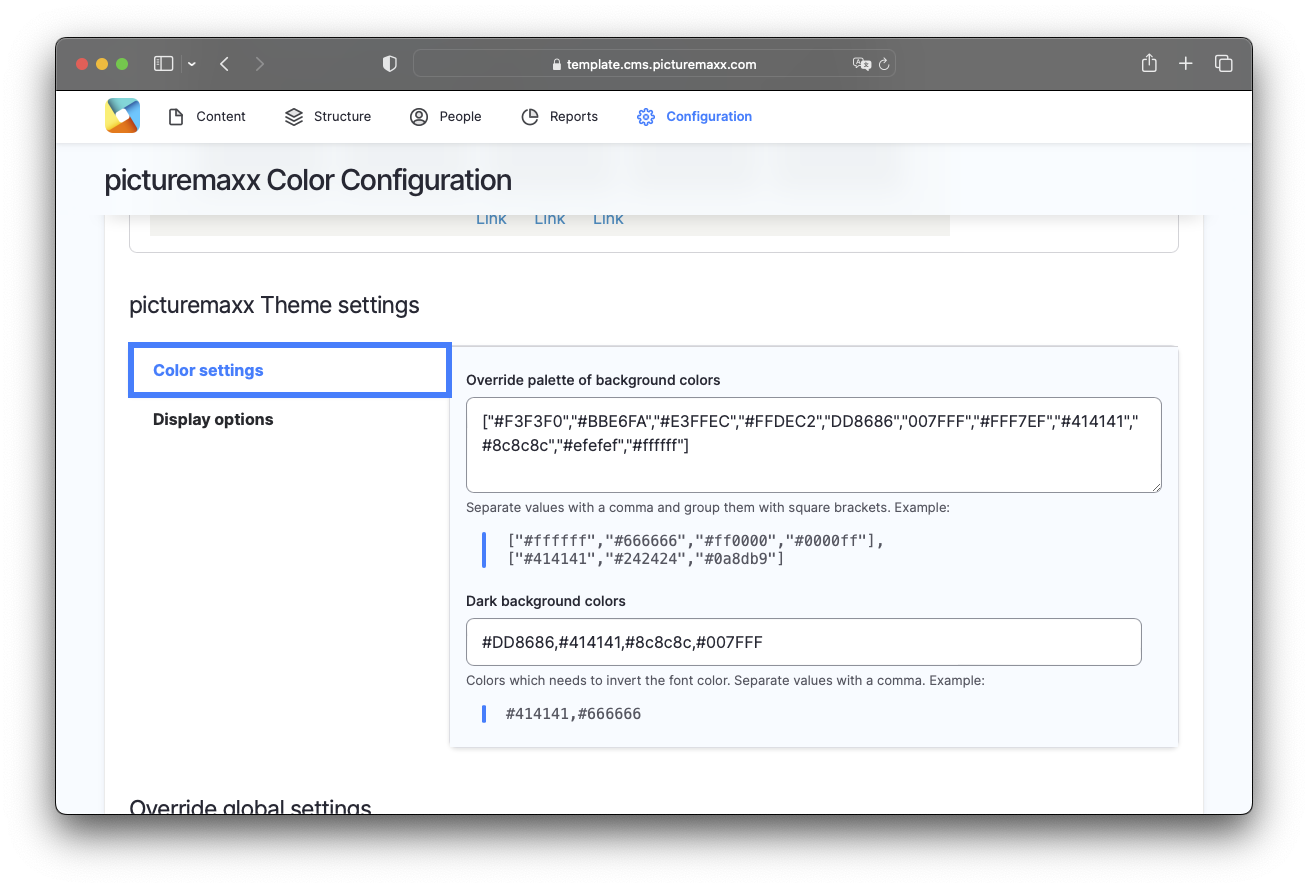The width and height of the screenshot is (1308, 888).
Task: Click the green full-screen window button
Action: 122,64
